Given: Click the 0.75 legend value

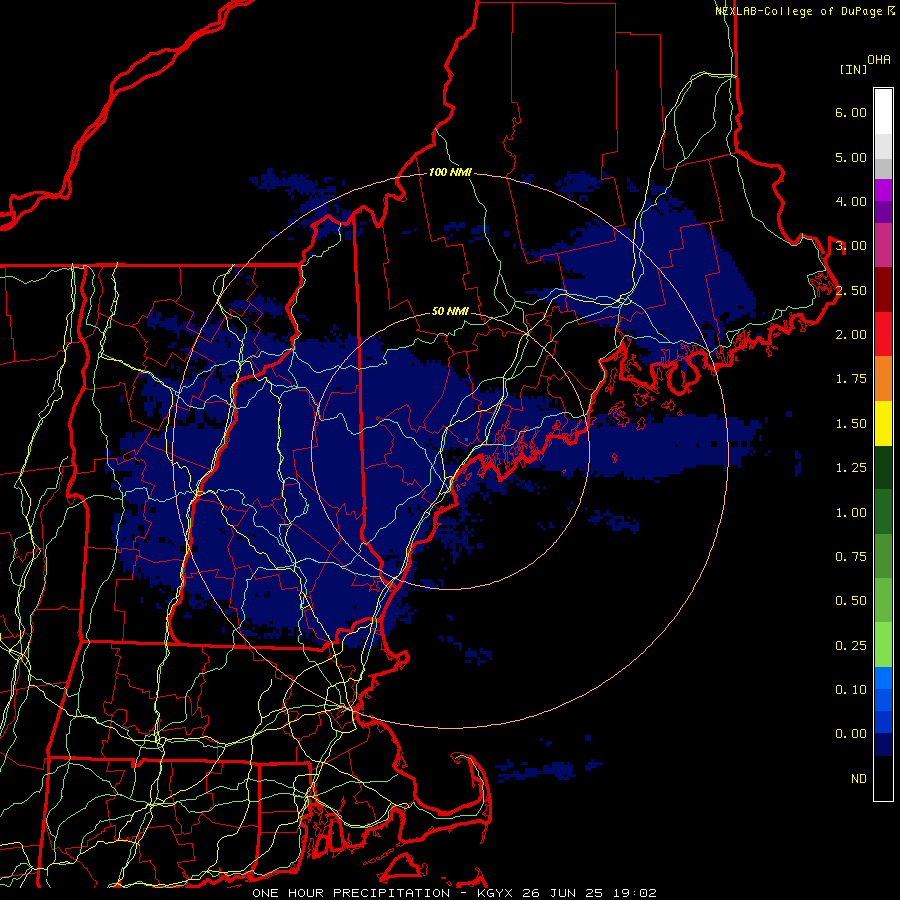Looking at the screenshot, I should coord(851,557).
